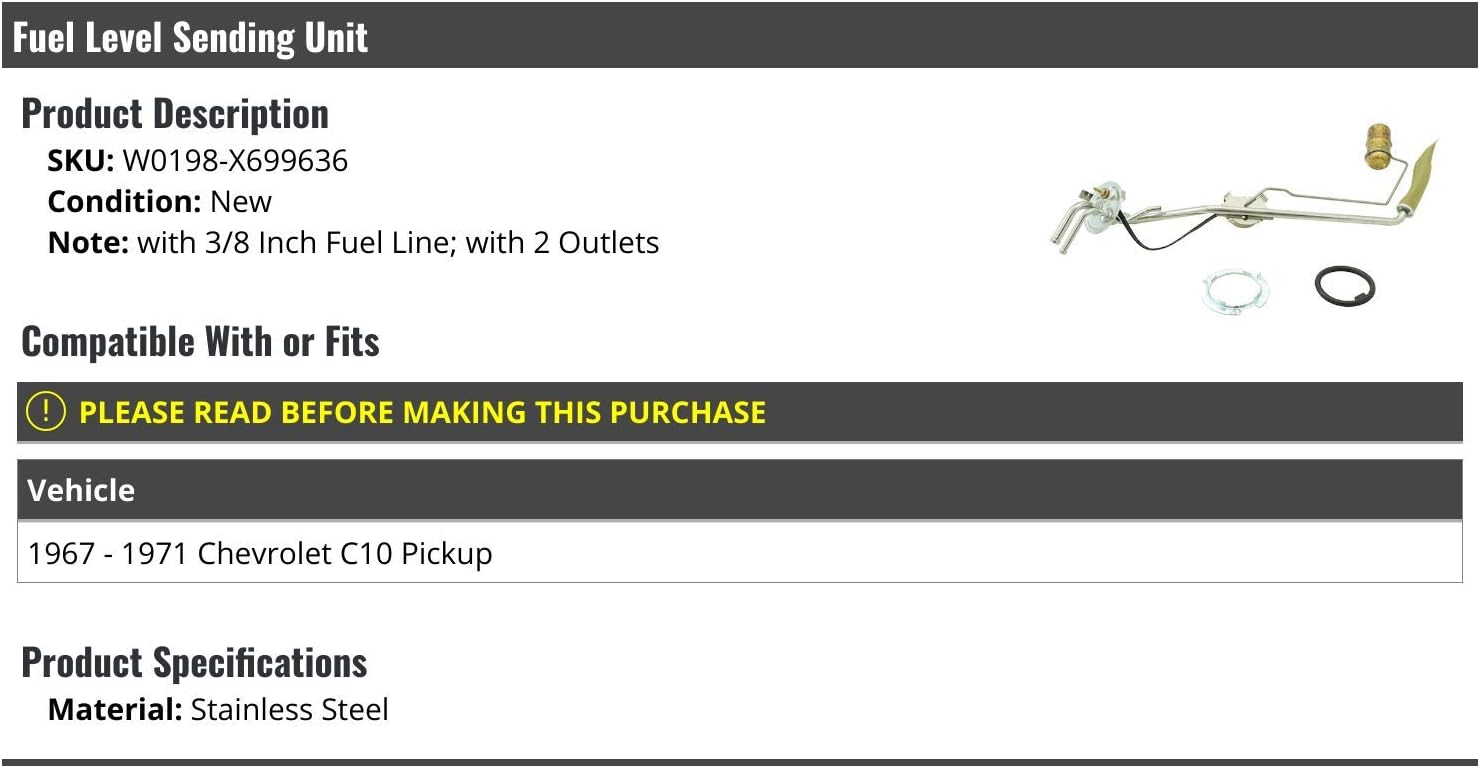
Task: Click the Product Specifications heading
Action: [194, 663]
